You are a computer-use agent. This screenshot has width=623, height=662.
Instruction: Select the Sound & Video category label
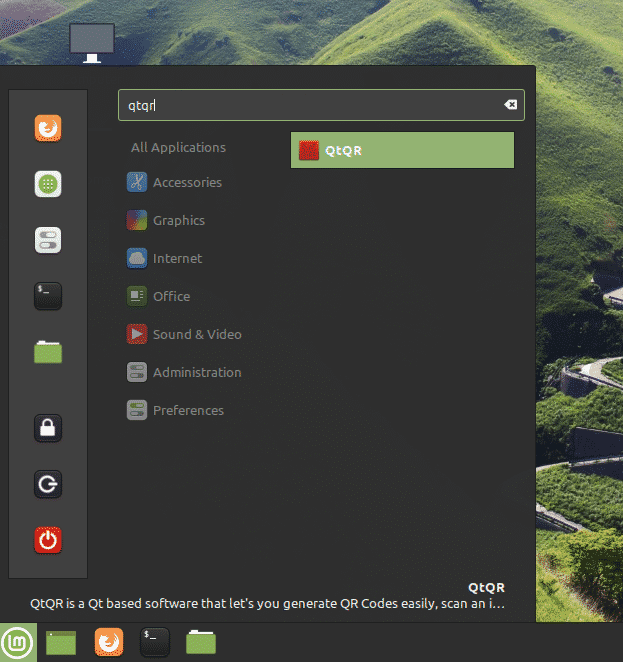(197, 334)
